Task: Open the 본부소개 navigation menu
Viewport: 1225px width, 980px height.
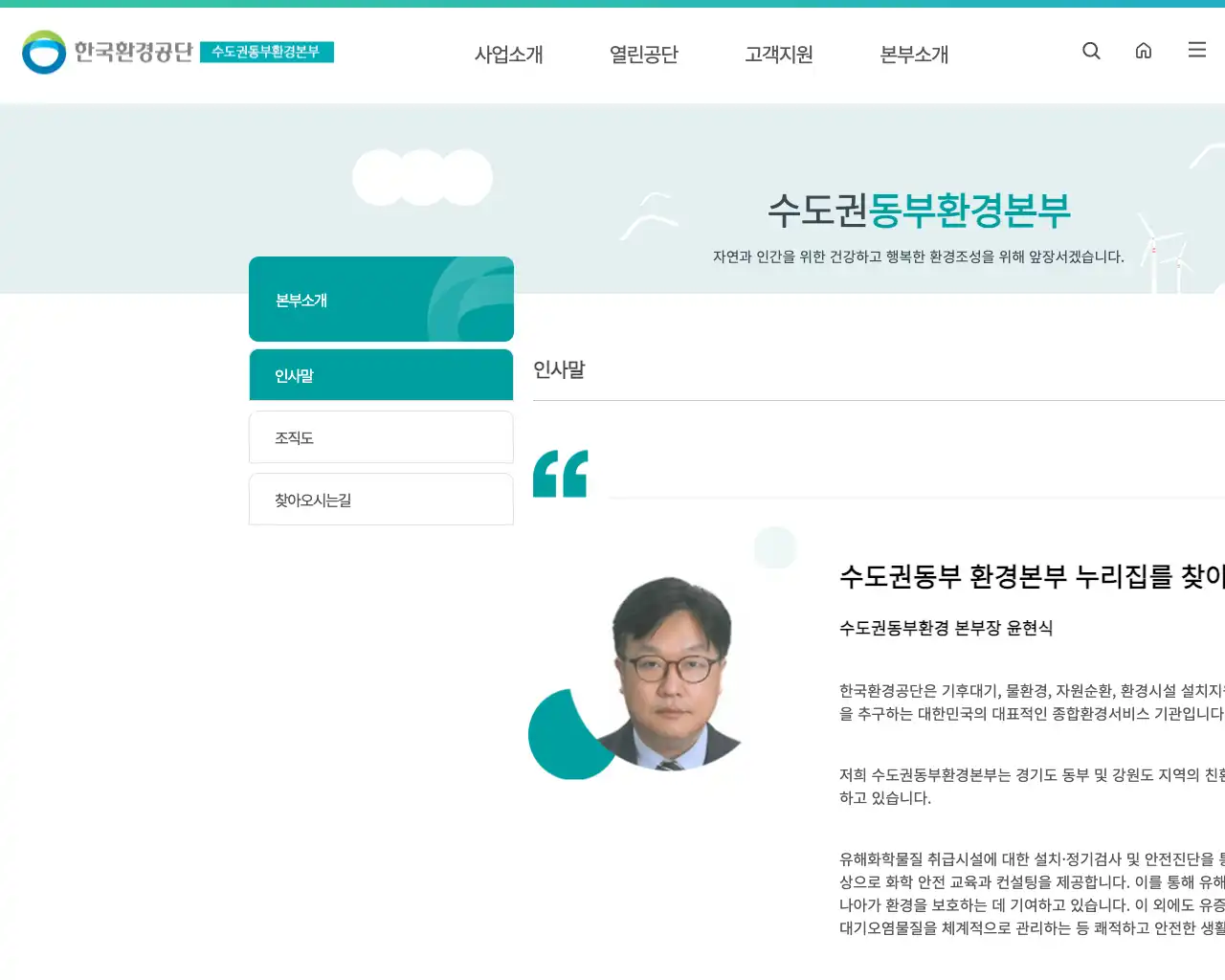Action: (913, 55)
